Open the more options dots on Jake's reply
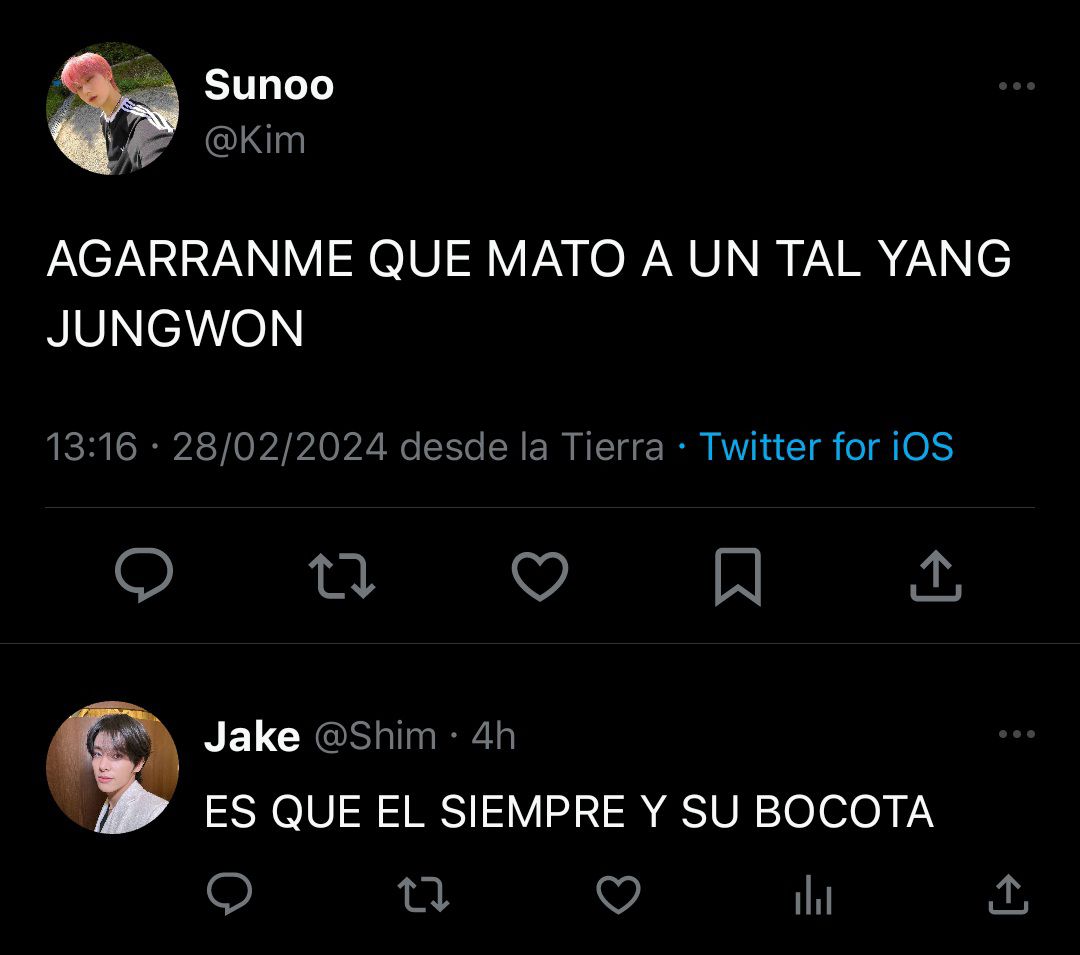 click(1017, 734)
